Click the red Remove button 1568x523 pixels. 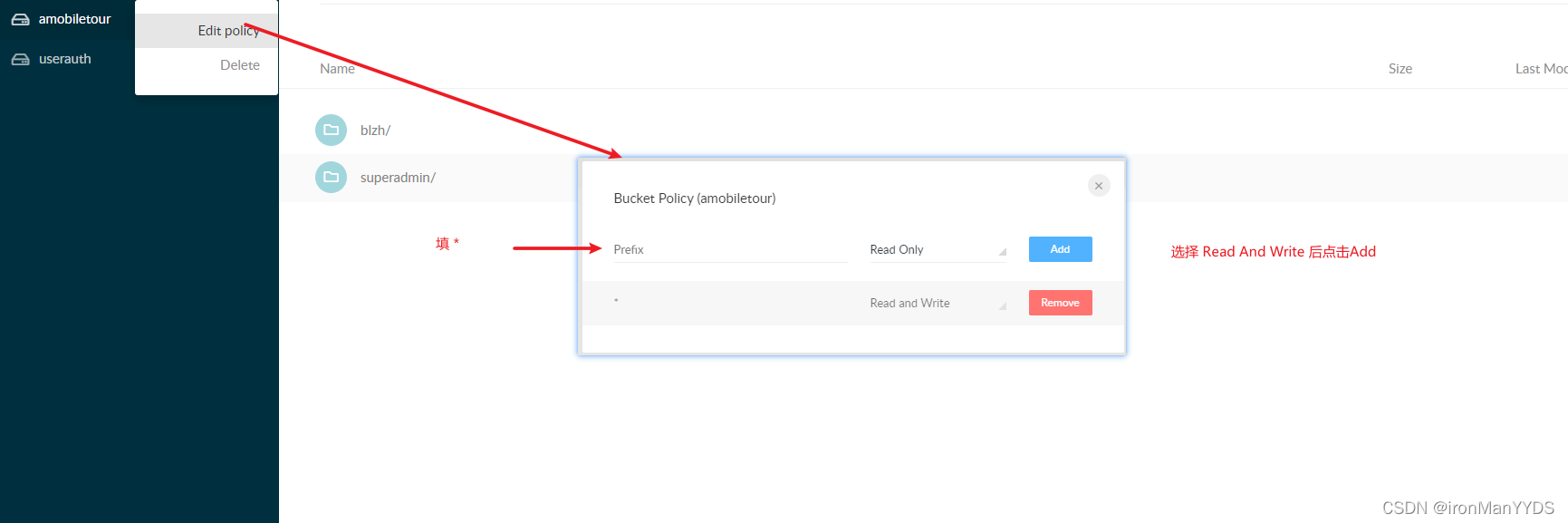[1060, 303]
